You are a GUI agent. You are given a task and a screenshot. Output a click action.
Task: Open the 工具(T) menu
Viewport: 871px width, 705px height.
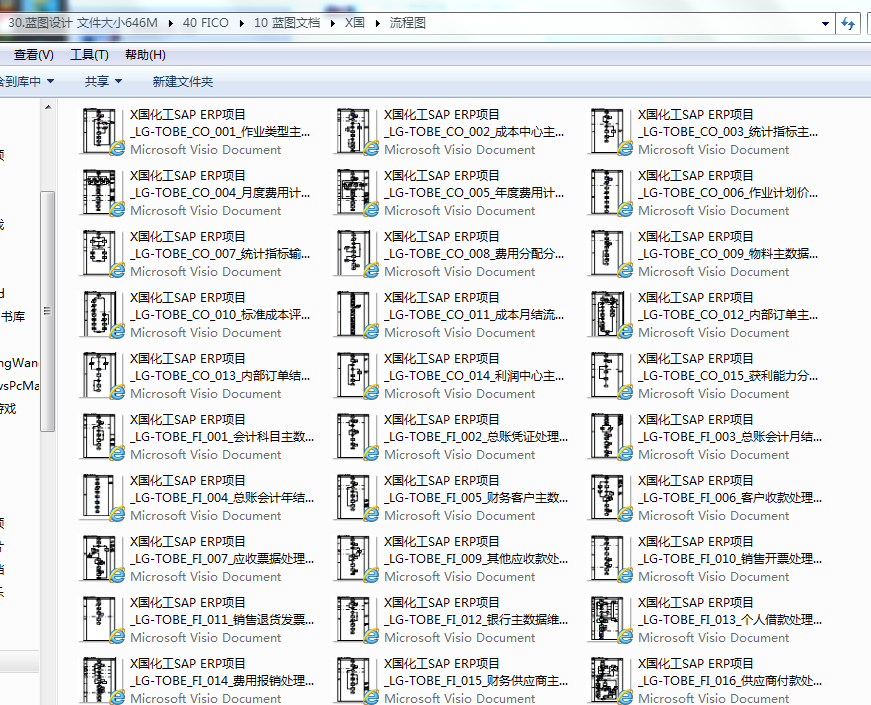coord(89,55)
